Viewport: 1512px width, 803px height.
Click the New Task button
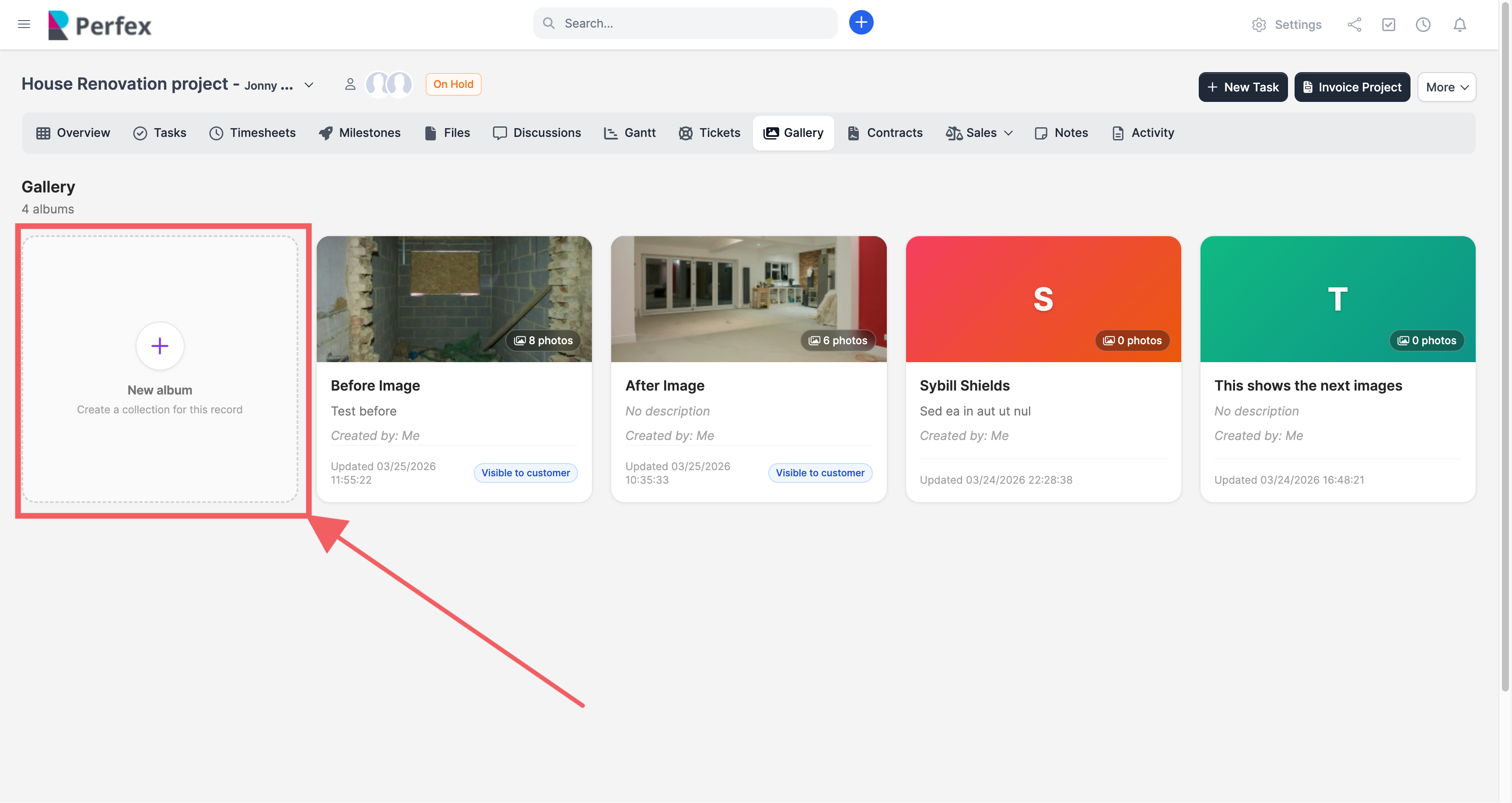tap(1242, 87)
